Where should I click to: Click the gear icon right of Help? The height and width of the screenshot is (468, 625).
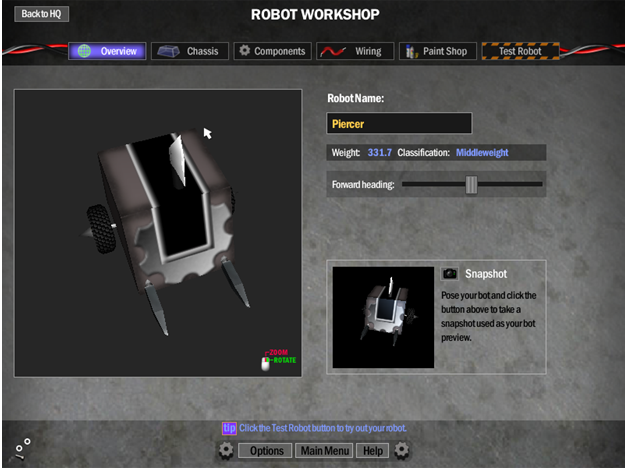click(401, 450)
